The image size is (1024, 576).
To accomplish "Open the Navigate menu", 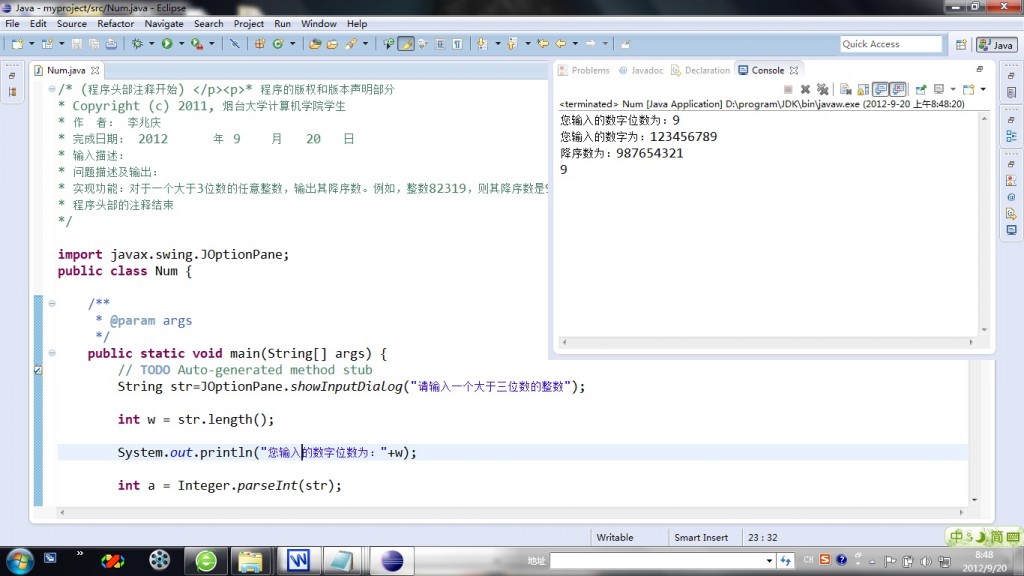I will 164,24.
